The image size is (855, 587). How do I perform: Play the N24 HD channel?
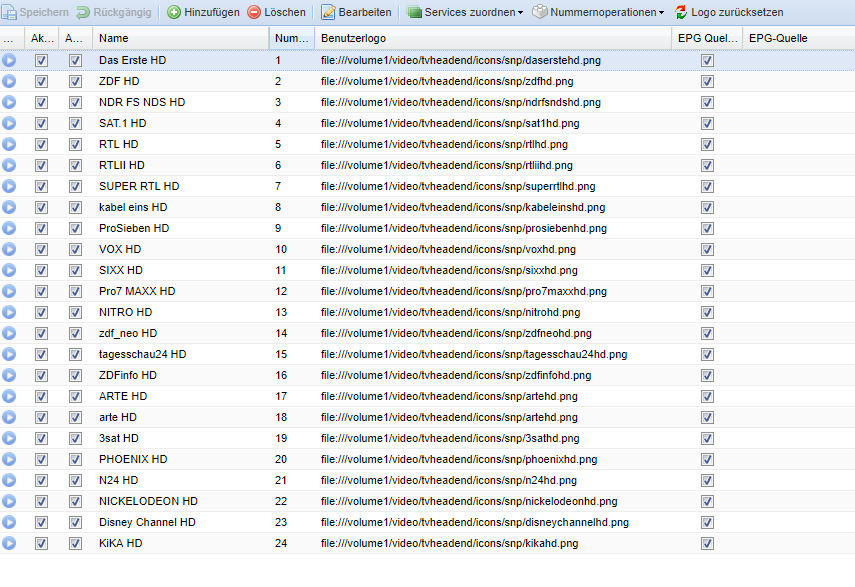(9, 480)
